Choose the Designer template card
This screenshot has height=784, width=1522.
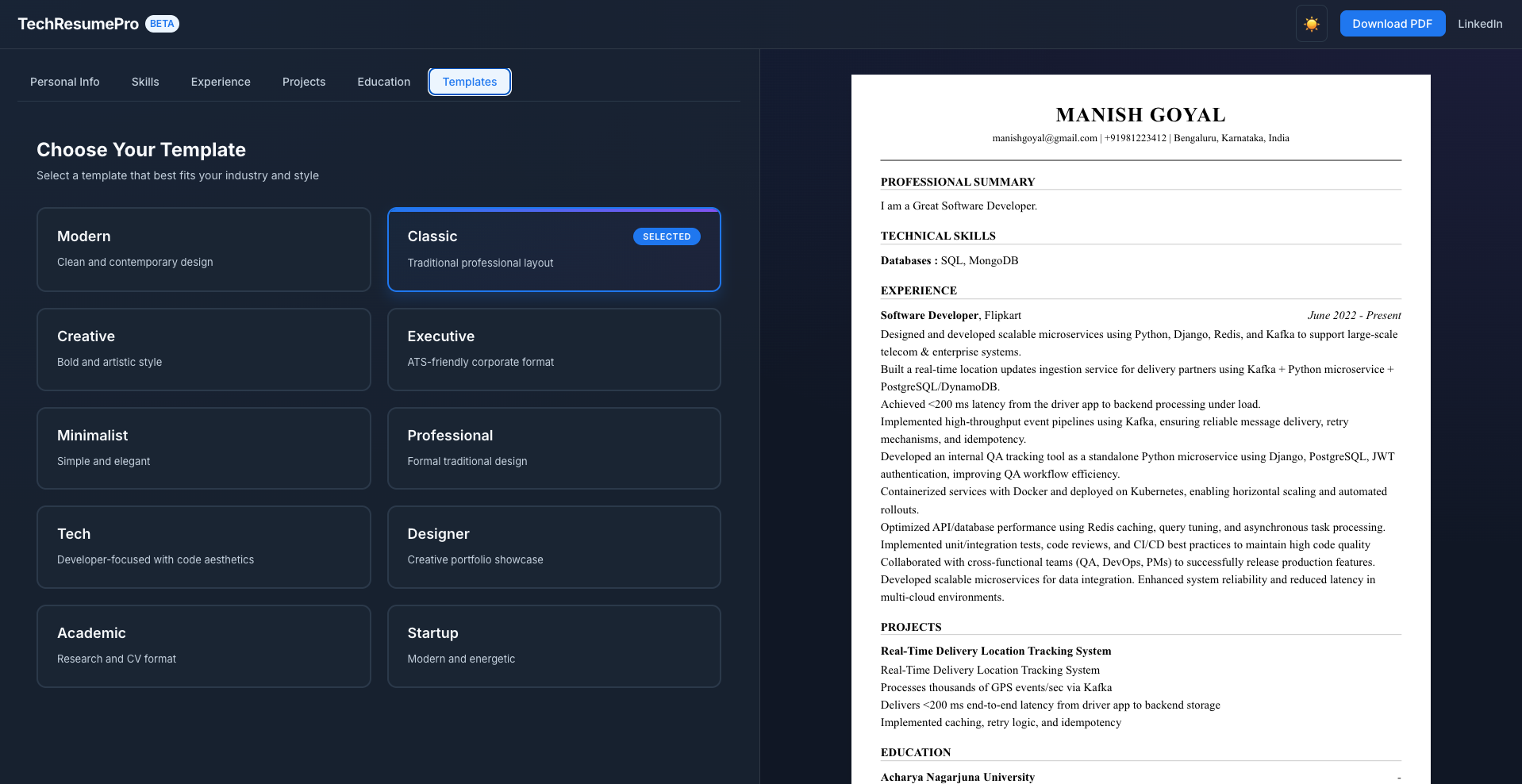[554, 547]
